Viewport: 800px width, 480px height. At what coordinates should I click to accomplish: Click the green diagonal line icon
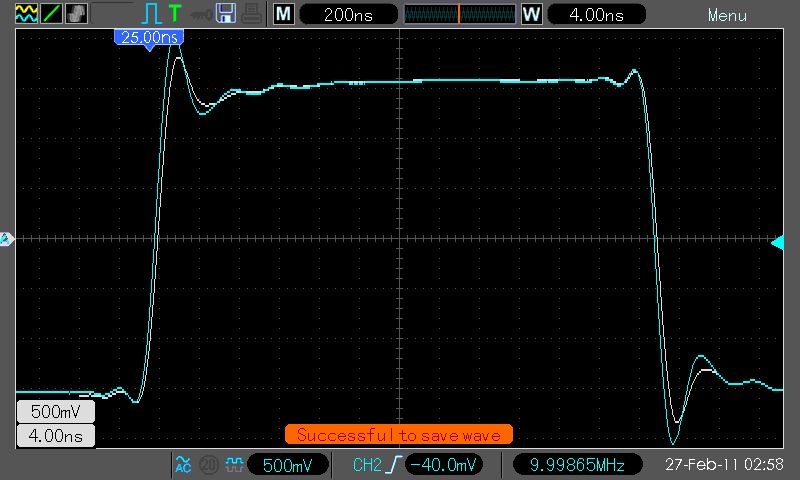click(51, 14)
